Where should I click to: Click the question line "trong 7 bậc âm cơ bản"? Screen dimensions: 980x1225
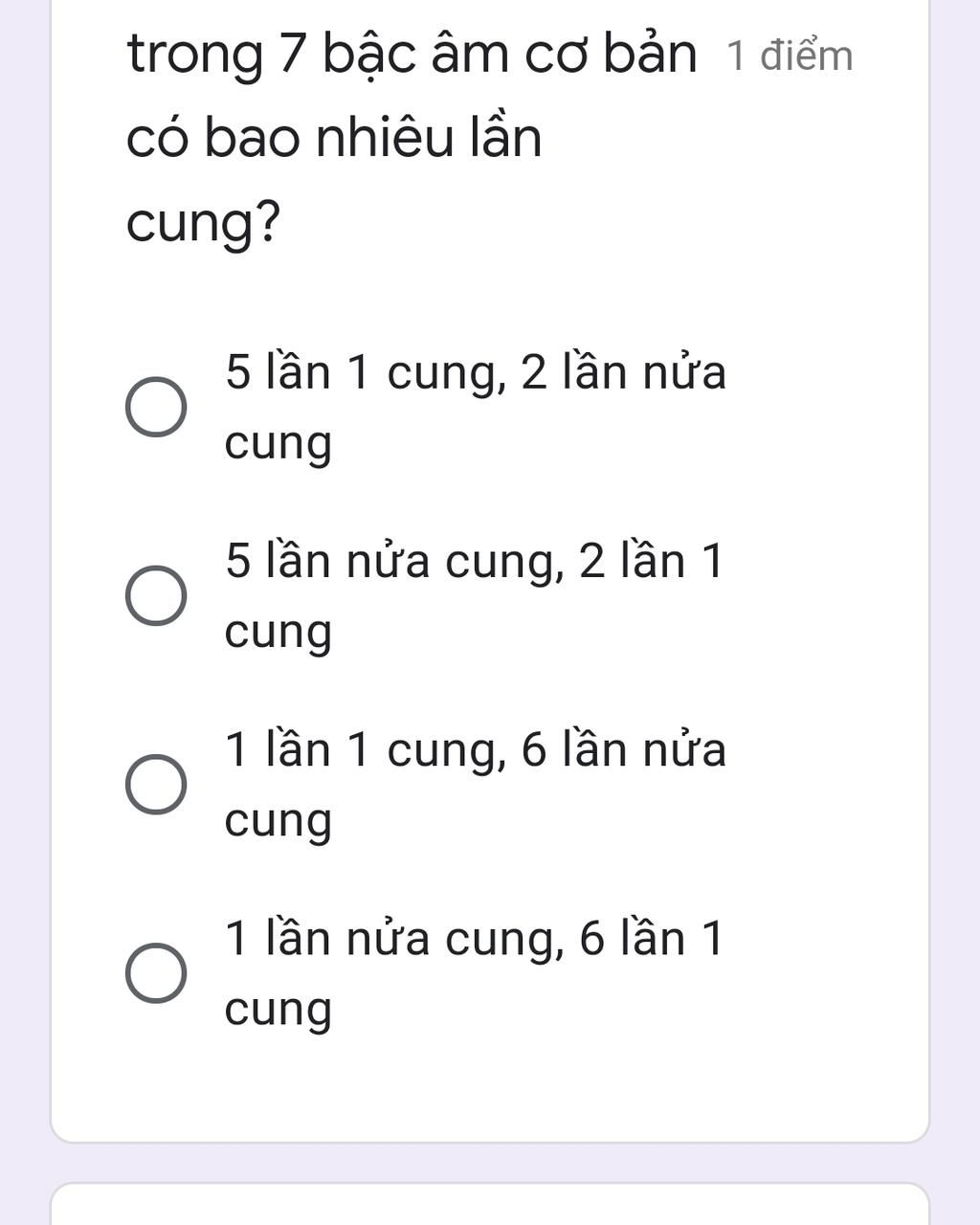tap(412, 54)
